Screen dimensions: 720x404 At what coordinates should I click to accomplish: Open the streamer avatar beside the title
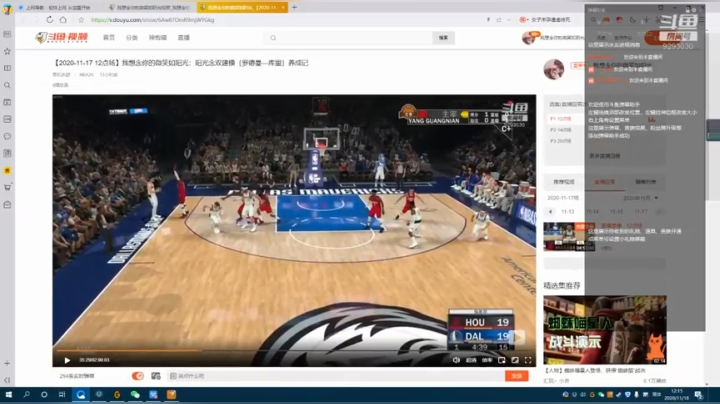554,69
